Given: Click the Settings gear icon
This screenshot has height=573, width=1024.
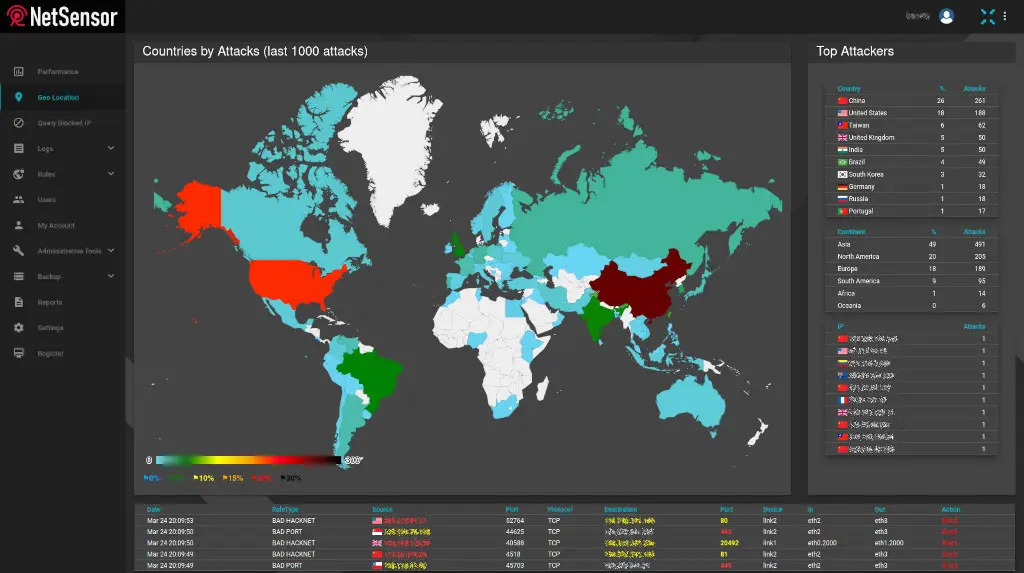Looking at the screenshot, I should pyautogui.click(x=18, y=327).
